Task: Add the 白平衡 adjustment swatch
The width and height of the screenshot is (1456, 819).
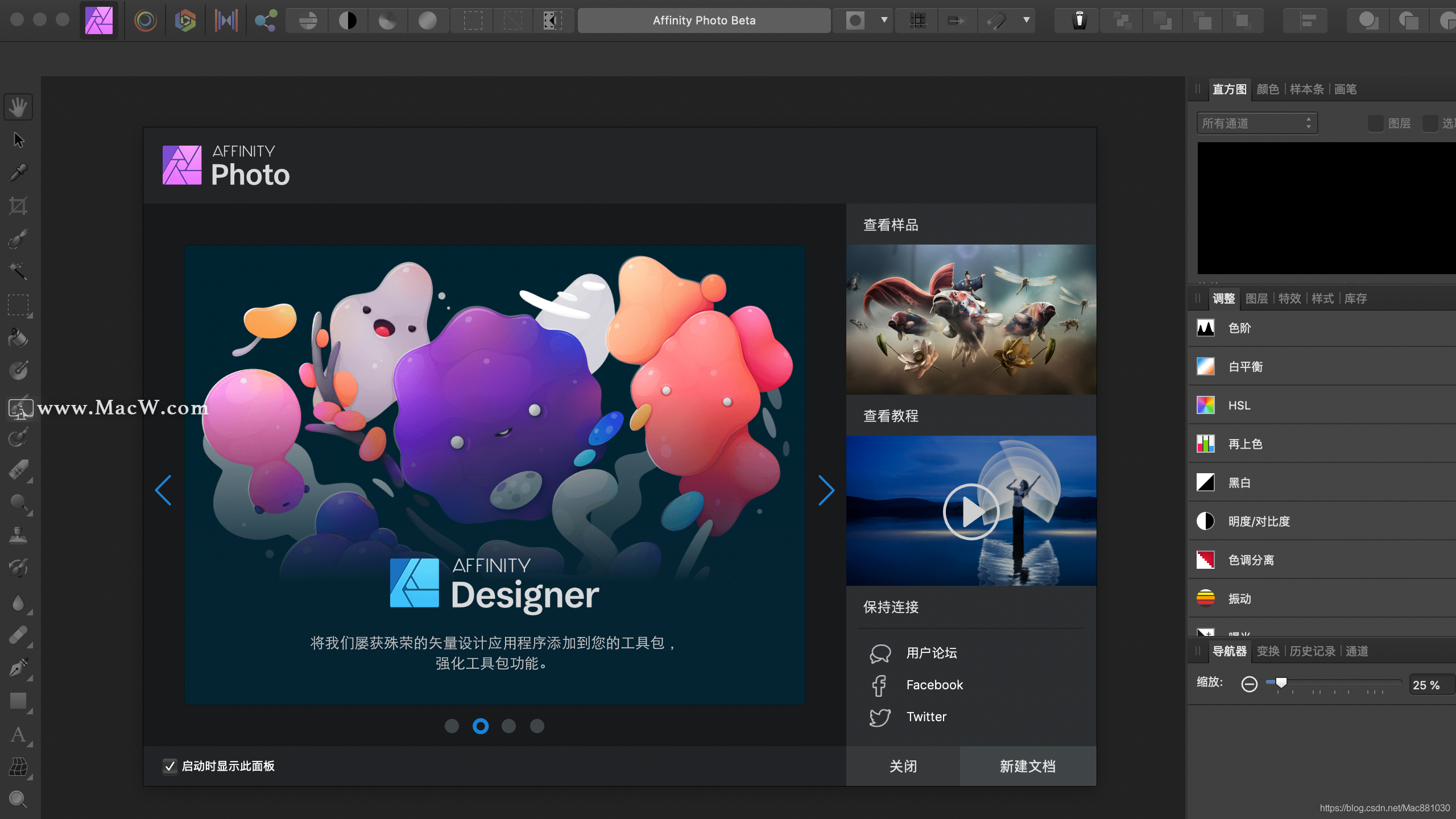Action: click(x=1205, y=367)
